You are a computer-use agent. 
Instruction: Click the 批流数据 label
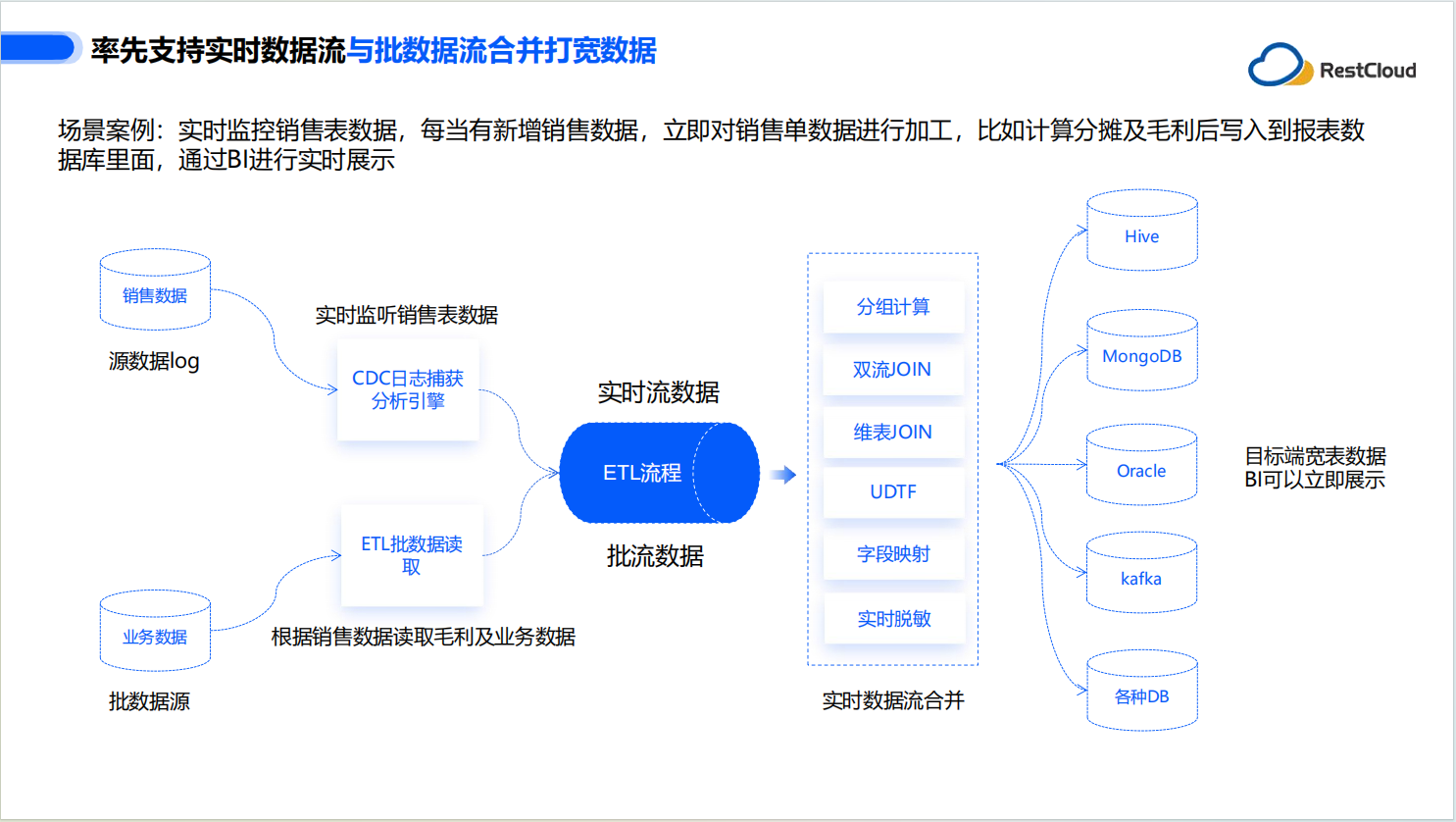tap(655, 556)
